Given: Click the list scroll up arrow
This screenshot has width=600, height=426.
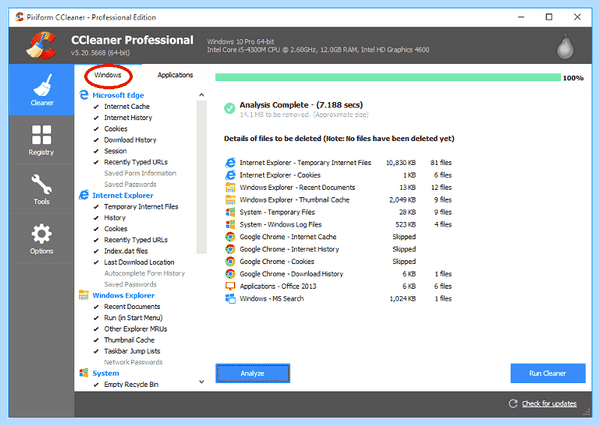Looking at the screenshot, I should pos(202,95).
